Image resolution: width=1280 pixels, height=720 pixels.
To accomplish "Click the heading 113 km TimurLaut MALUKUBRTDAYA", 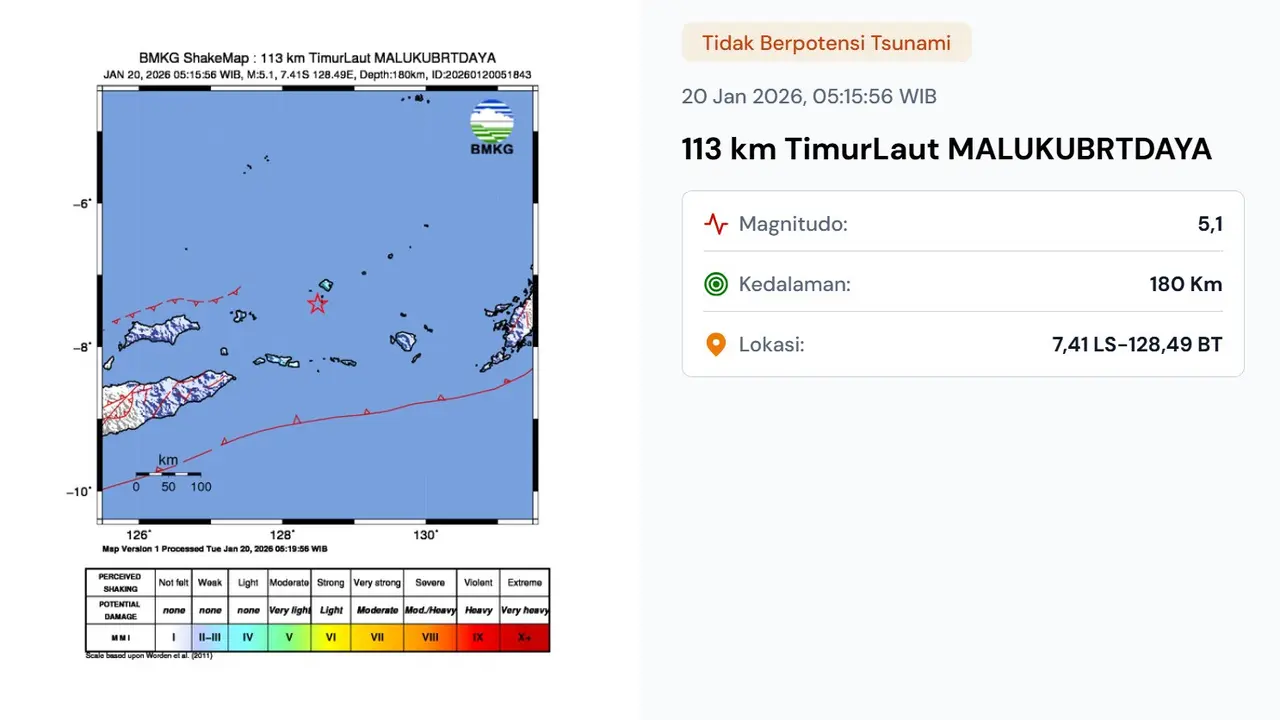I will (x=947, y=149).
